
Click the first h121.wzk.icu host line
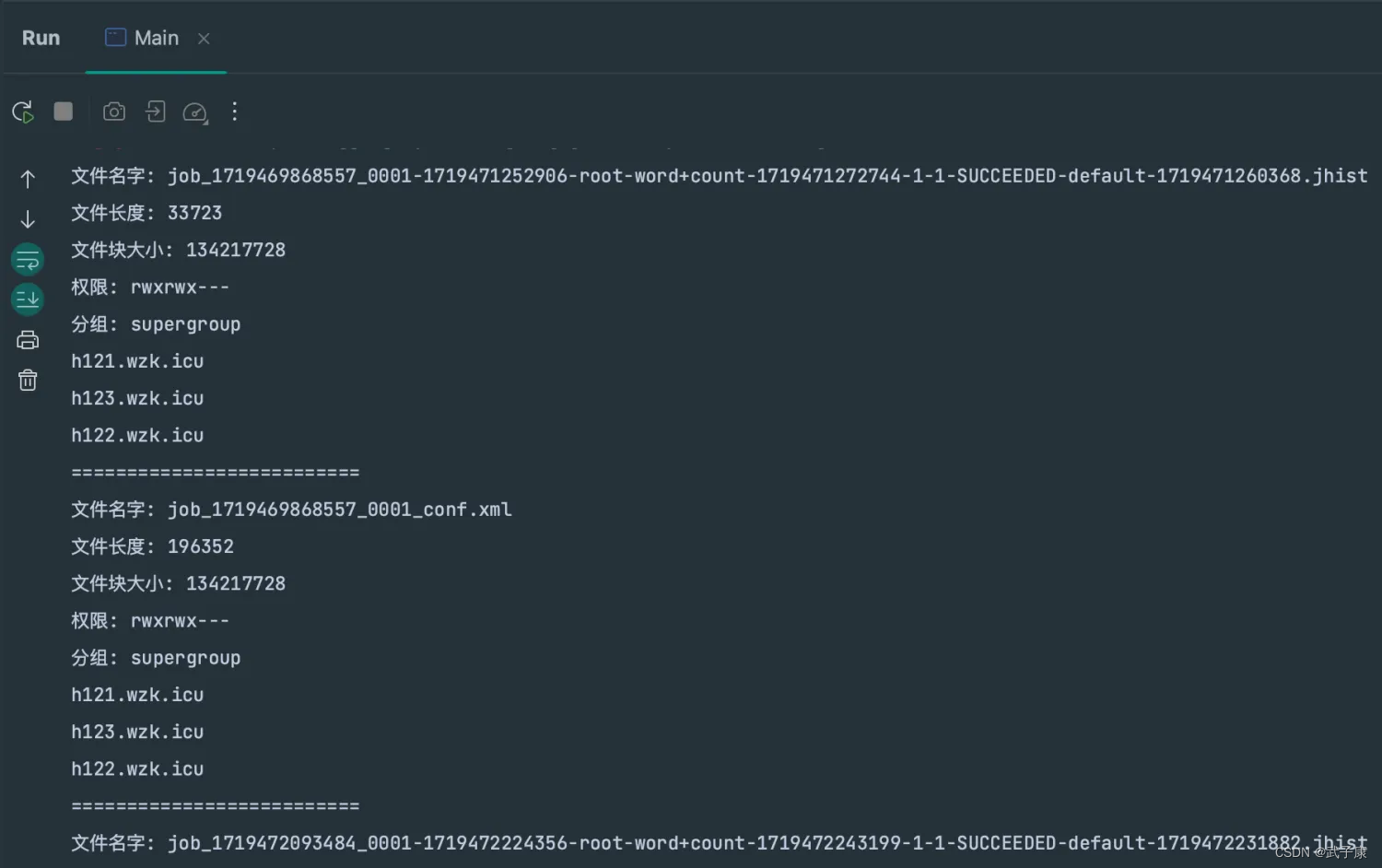pyautogui.click(x=137, y=361)
